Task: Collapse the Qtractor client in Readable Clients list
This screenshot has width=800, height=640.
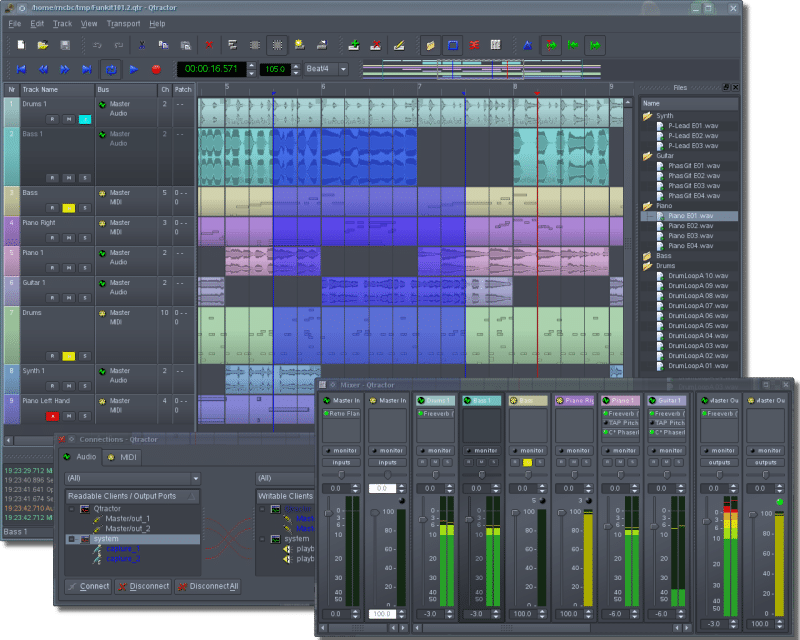Action: (71, 509)
